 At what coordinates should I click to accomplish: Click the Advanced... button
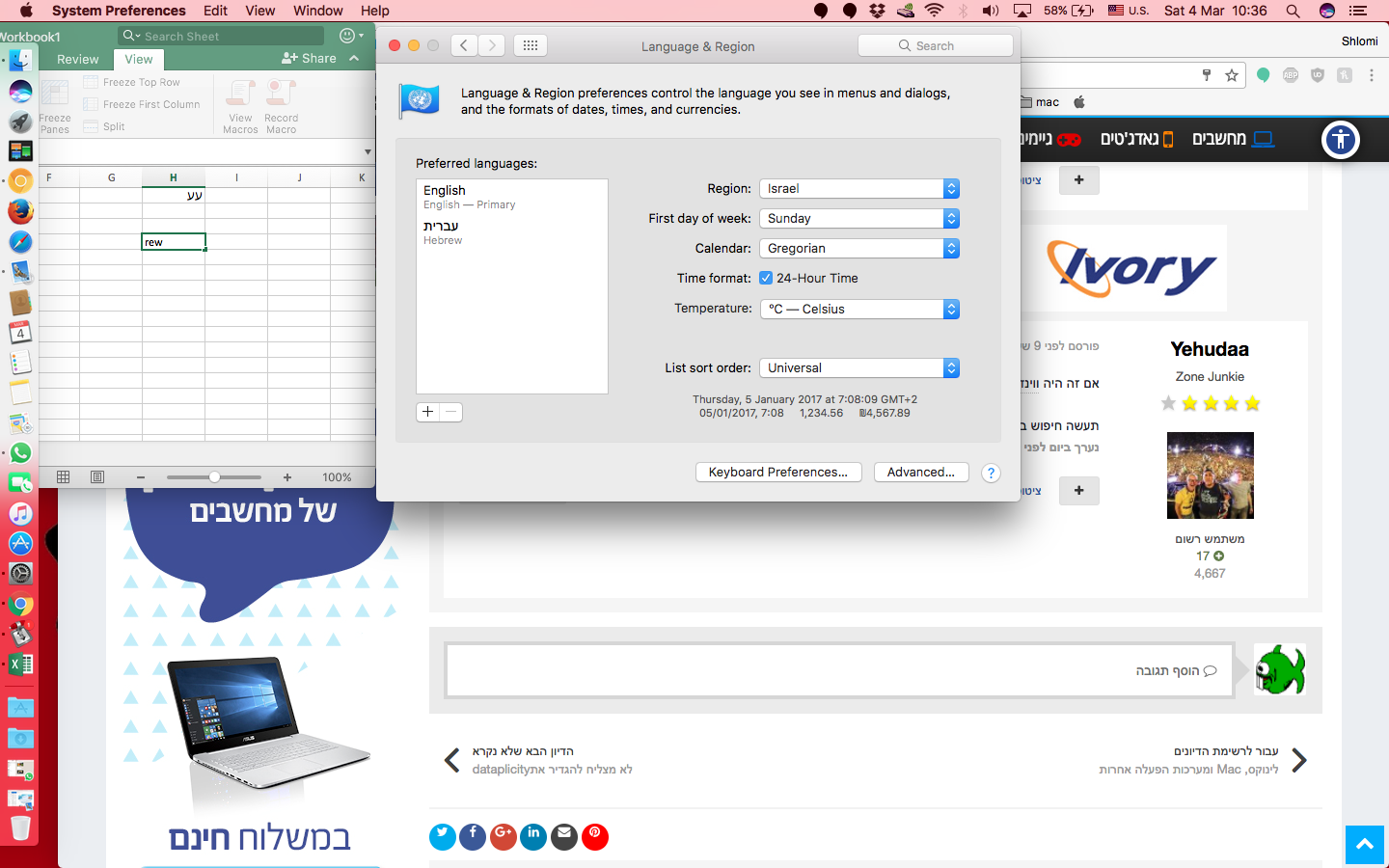click(x=921, y=472)
